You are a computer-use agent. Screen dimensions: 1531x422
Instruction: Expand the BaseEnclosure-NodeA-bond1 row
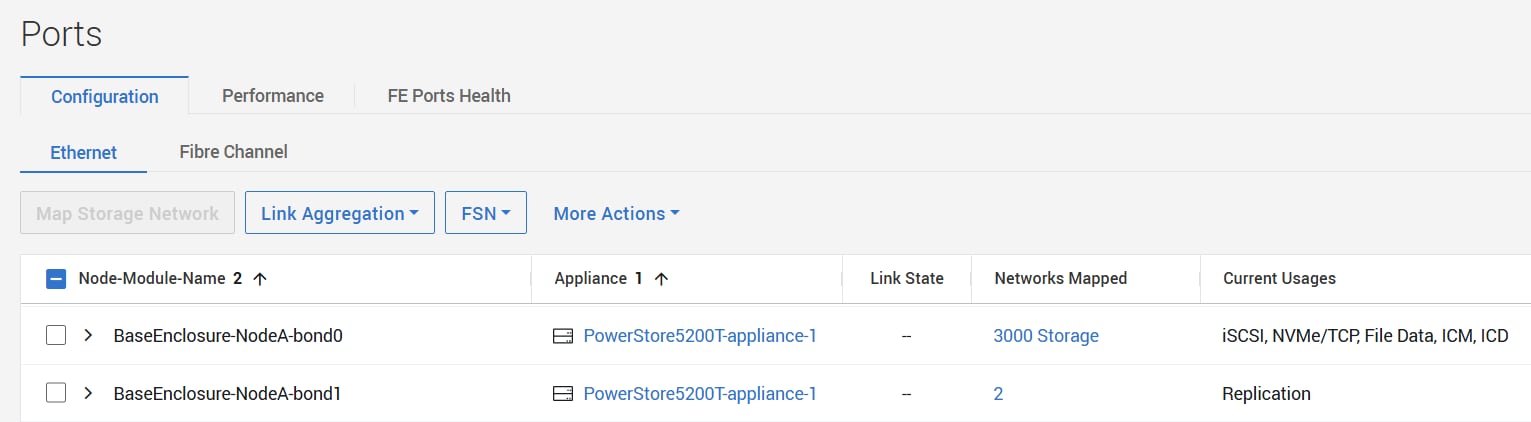coord(88,394)
